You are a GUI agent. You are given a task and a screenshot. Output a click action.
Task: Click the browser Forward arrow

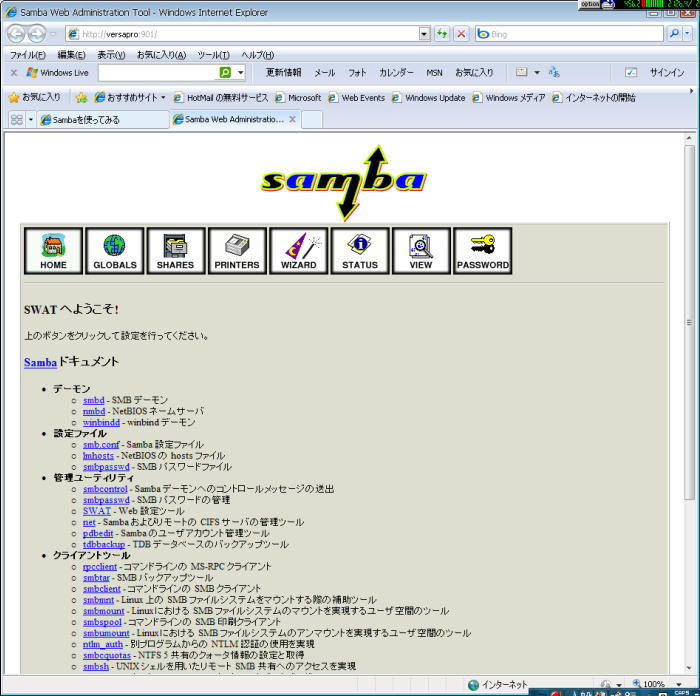pos(37,34)
